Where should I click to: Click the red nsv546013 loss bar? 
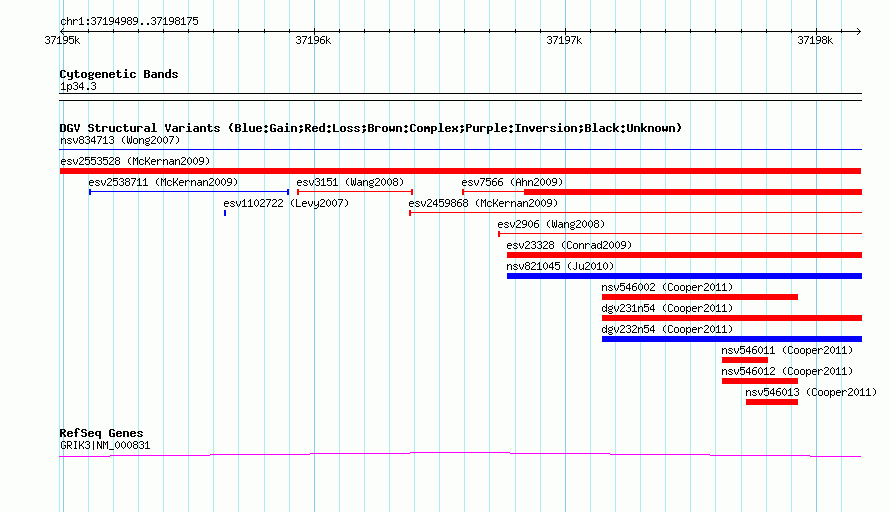click(x=772, y=402)
